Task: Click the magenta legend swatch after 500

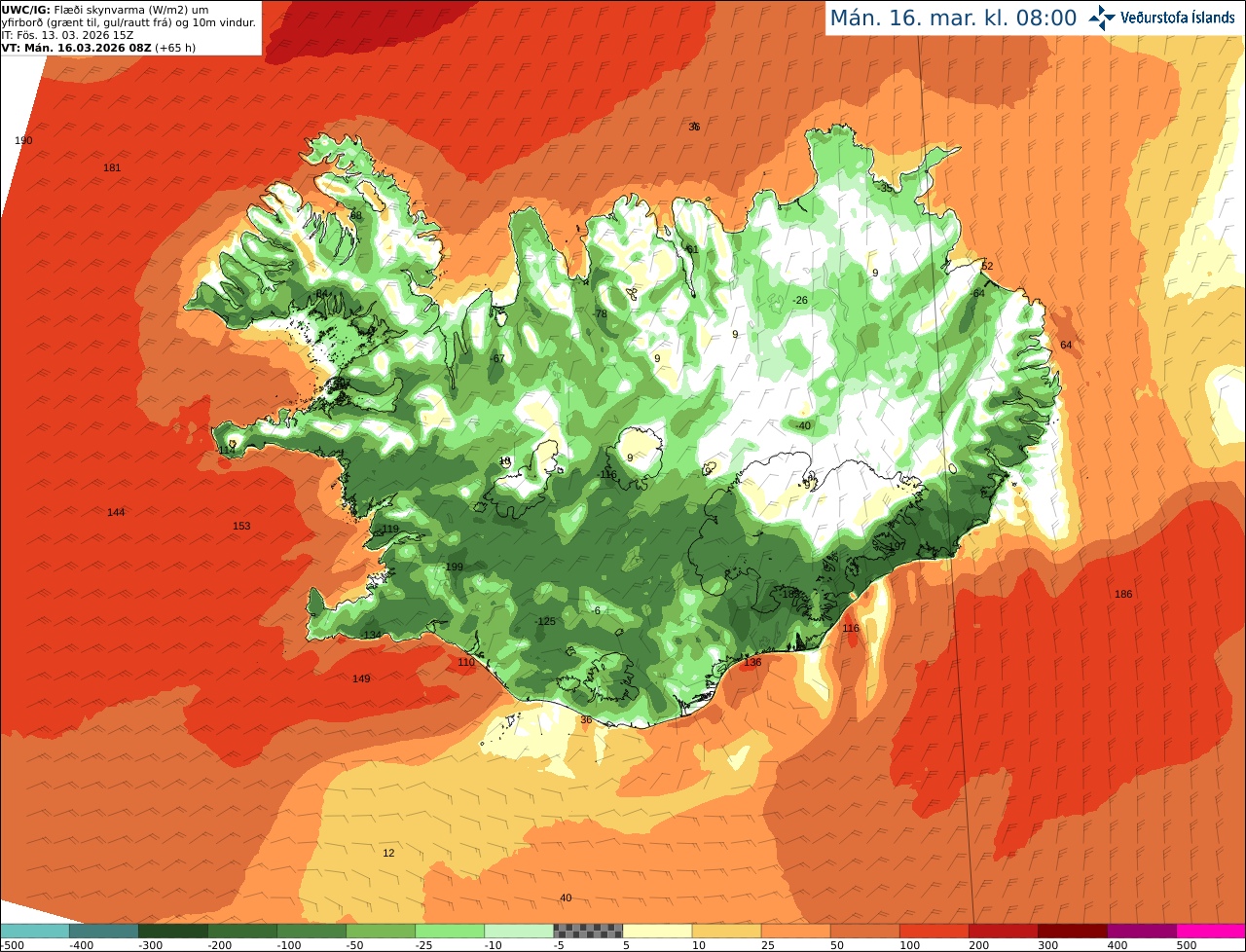Action: click(1211, 930)
